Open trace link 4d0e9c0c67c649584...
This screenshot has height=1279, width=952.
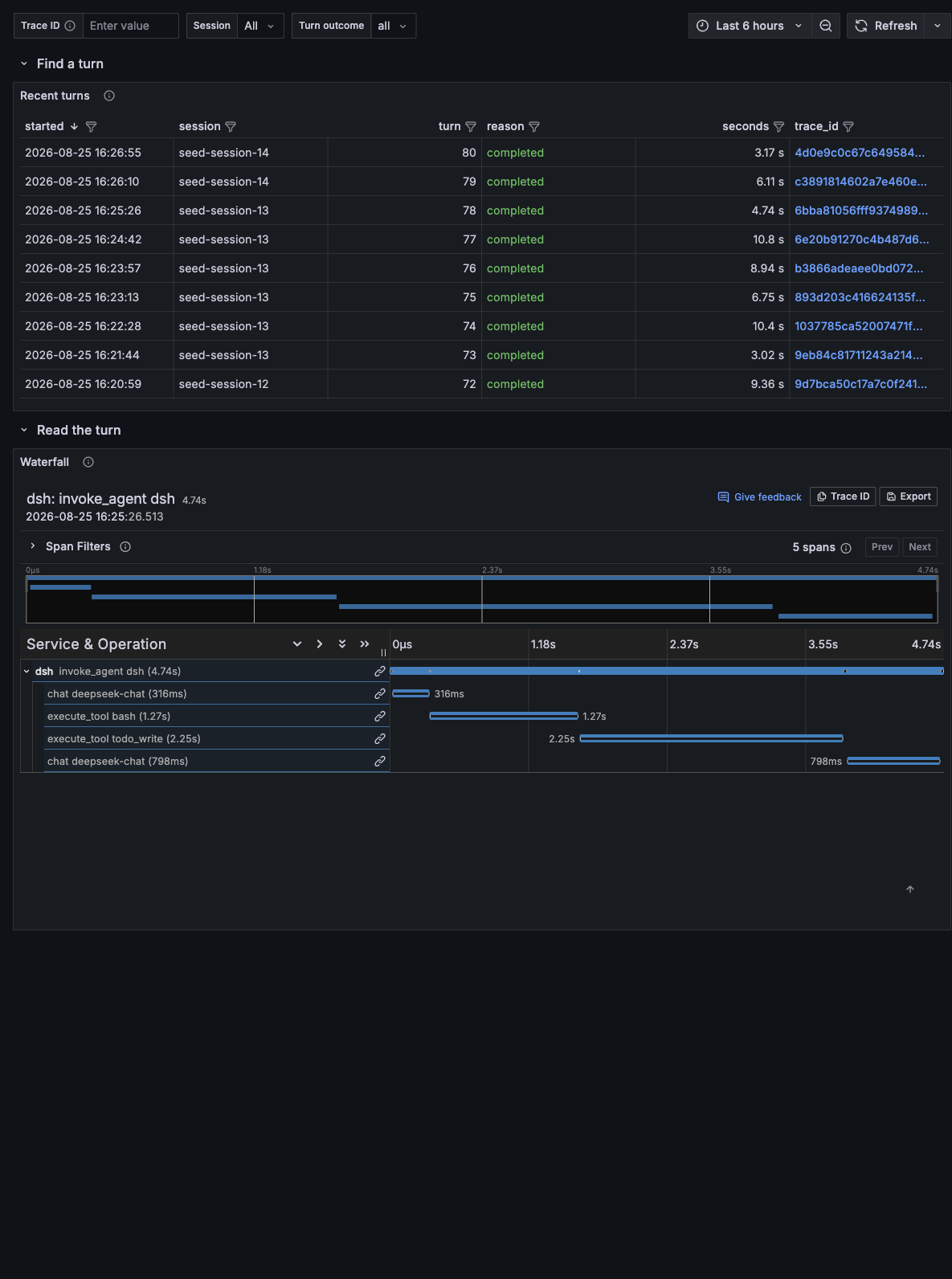860,153
